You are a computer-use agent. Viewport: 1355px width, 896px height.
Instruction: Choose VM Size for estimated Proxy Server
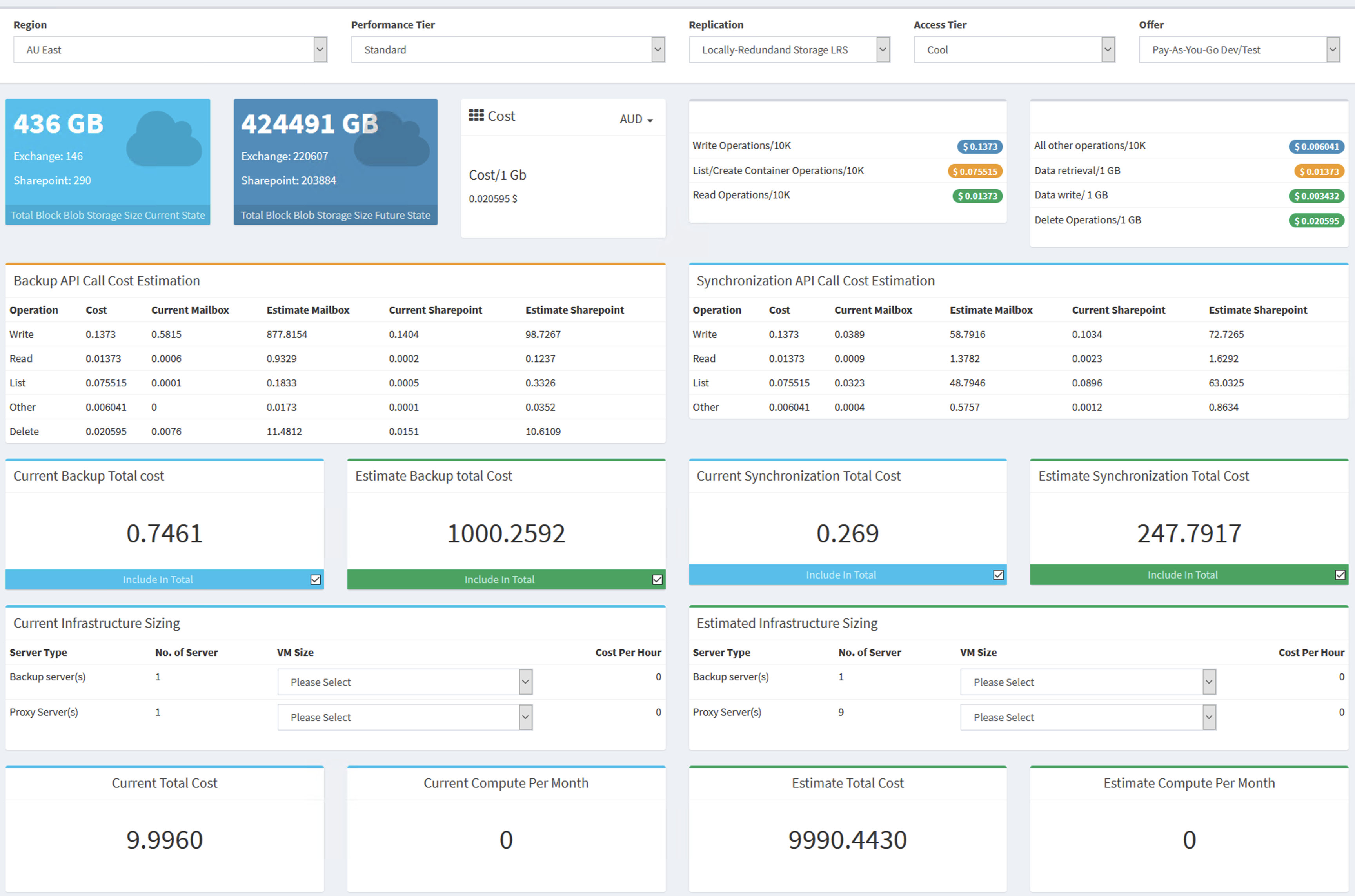click(x=1088, y=717)
